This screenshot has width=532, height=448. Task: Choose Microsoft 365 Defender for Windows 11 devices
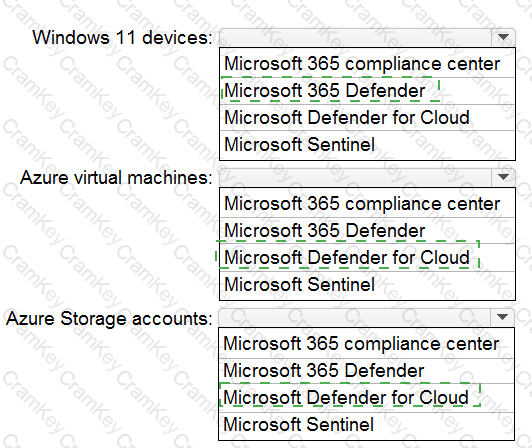367,91
